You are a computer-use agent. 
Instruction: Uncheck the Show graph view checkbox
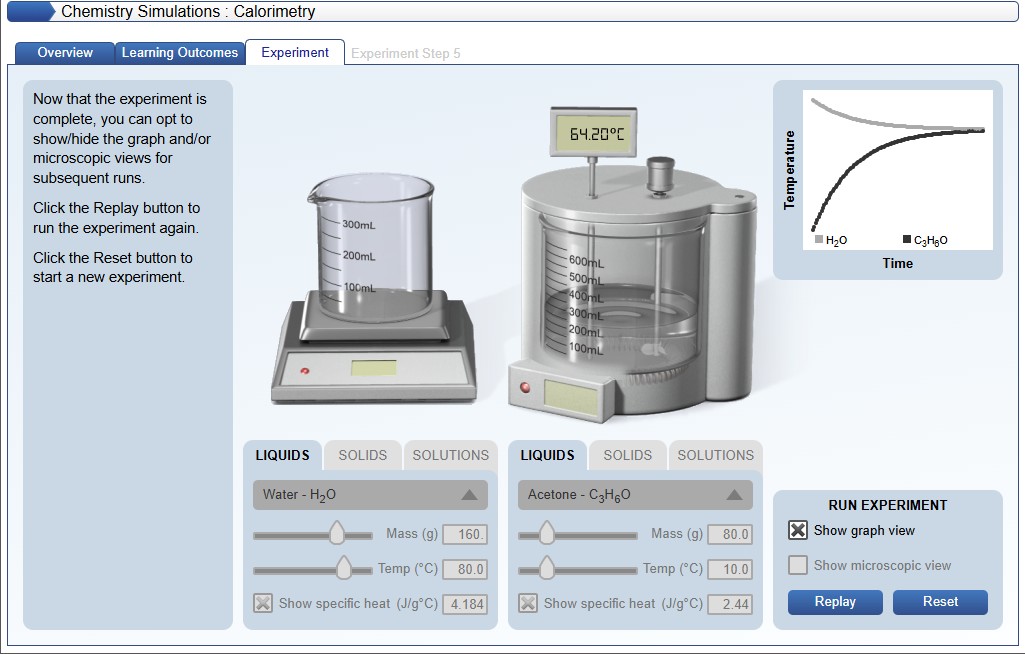pyautogui.click(x=798, y=531)
